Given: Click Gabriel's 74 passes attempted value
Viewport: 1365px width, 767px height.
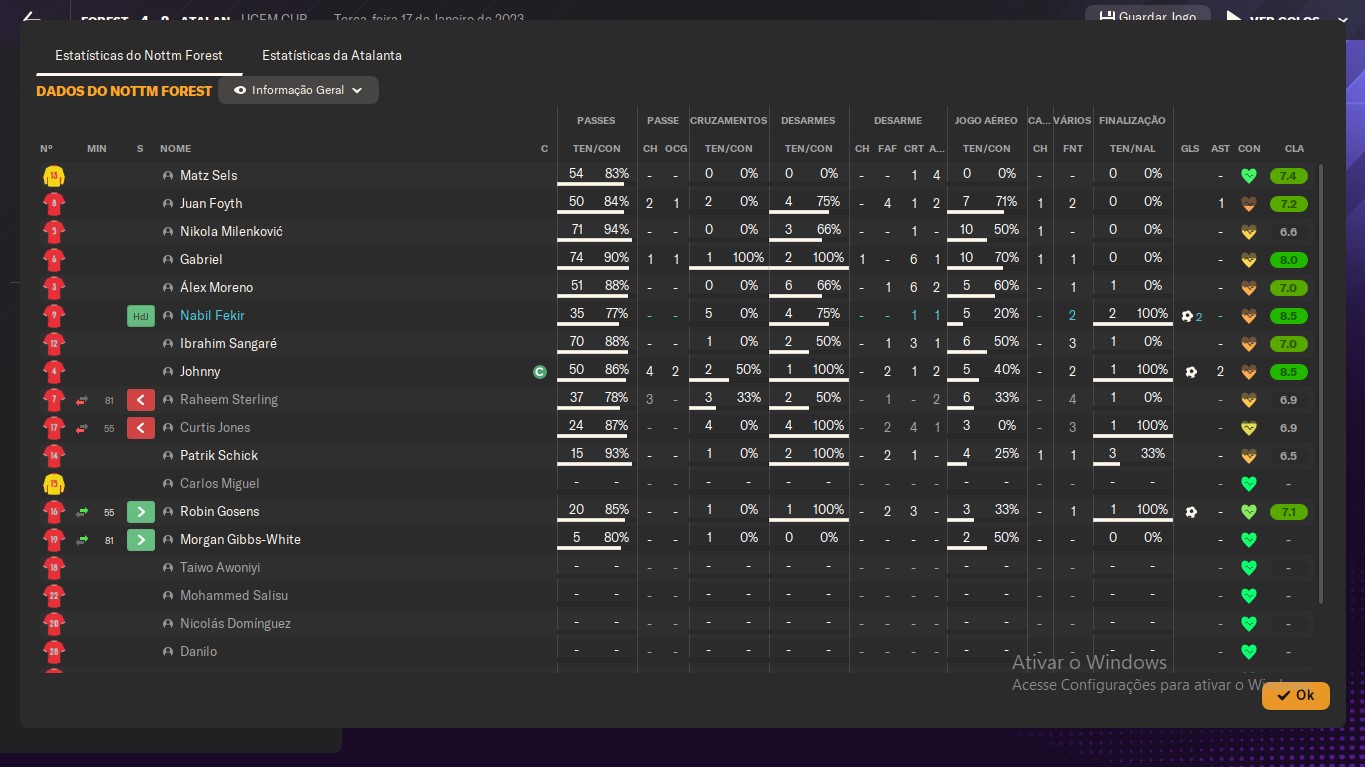Looking at the screenshot, I should click(x=576, y=258).
